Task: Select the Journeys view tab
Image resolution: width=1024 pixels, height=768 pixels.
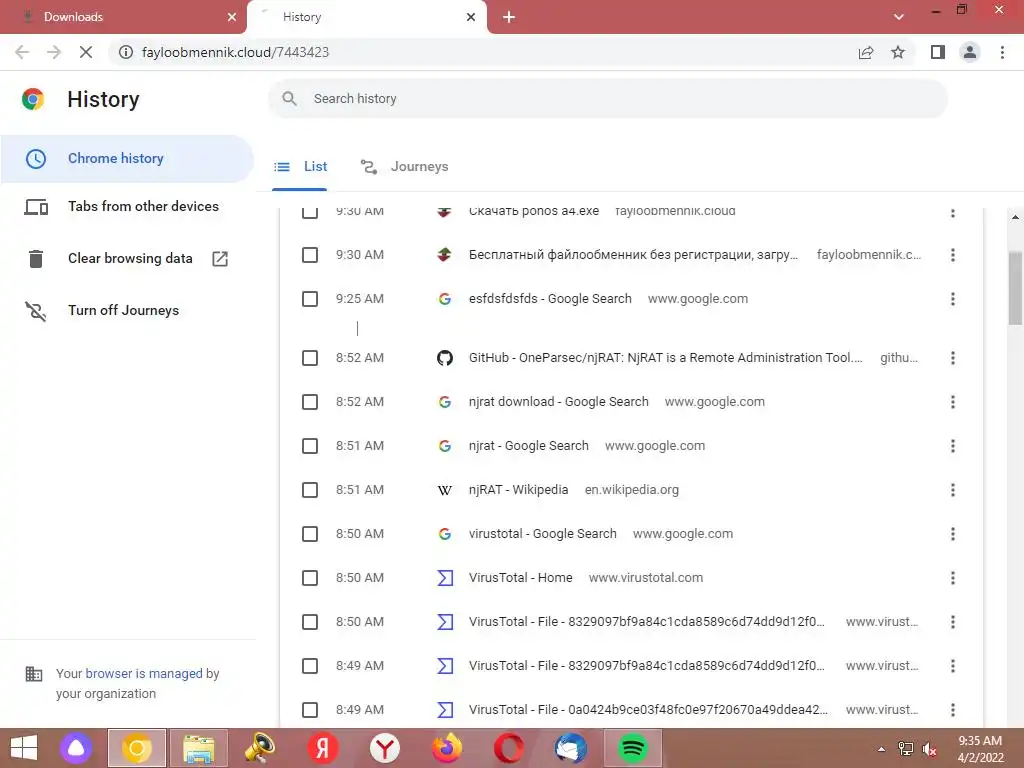Action: (404, 167)
